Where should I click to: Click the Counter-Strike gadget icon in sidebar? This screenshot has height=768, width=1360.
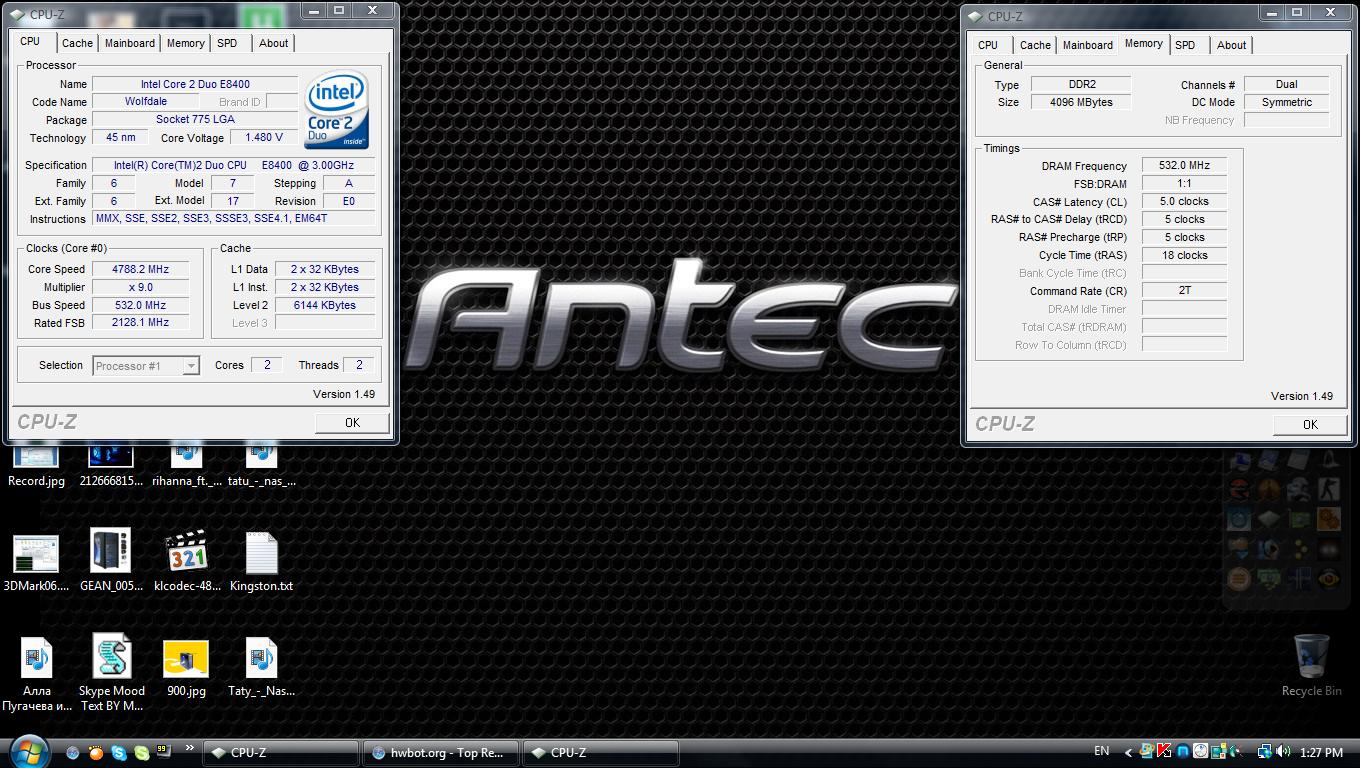1329,490
